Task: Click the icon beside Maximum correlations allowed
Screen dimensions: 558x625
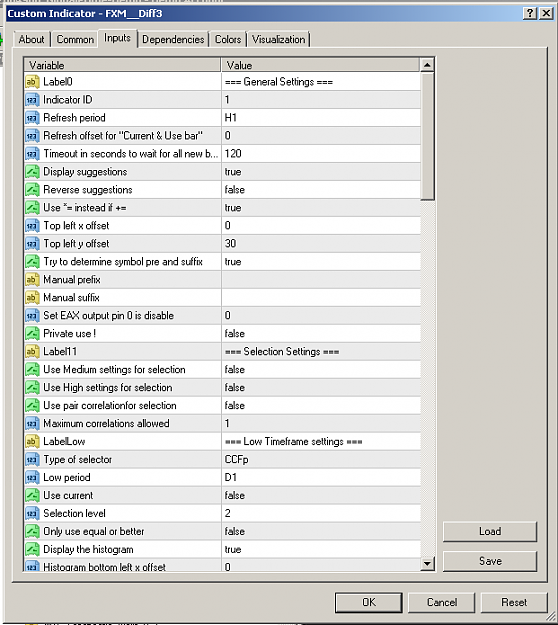Action: coord(32,423)
